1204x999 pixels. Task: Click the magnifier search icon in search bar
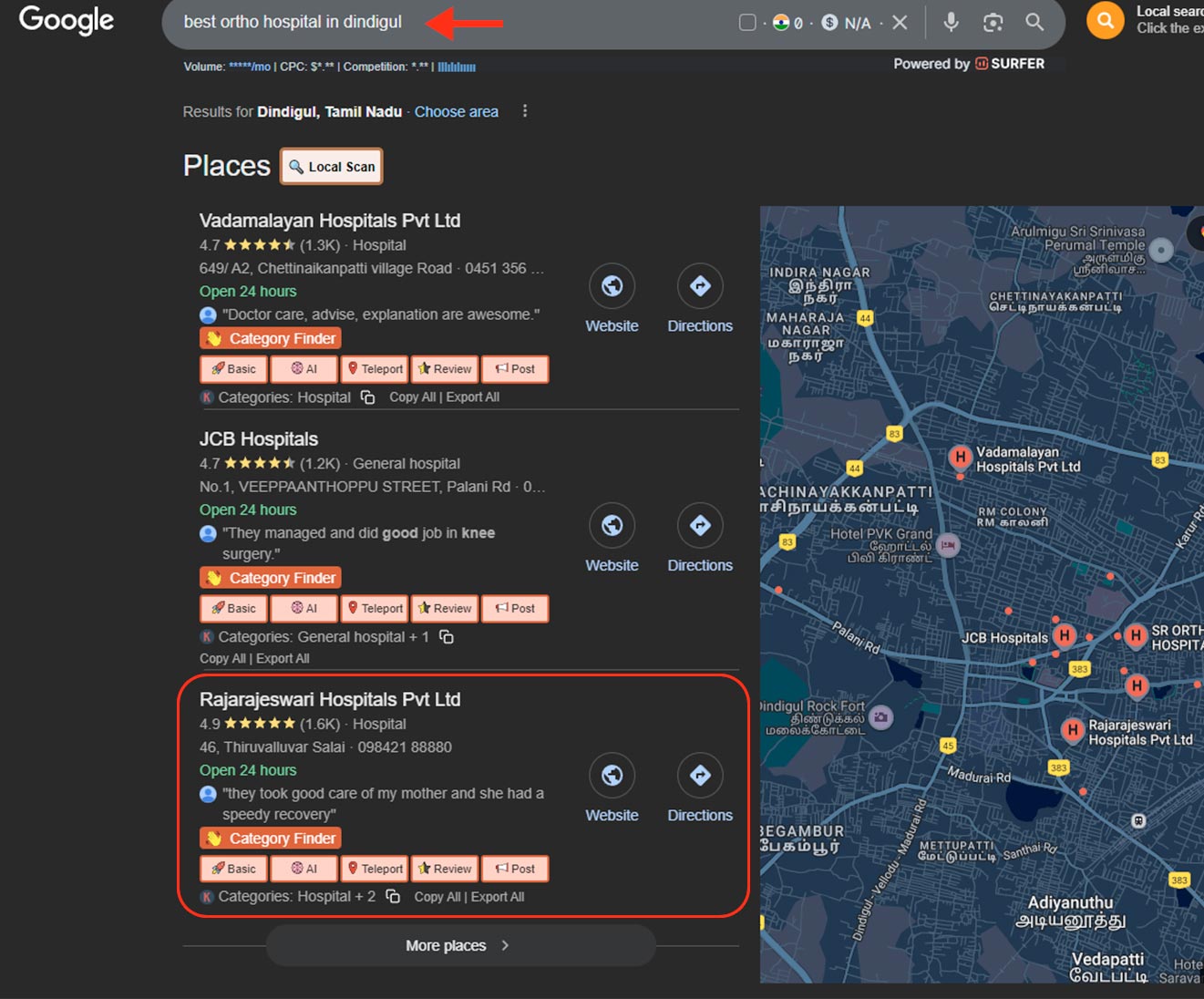click(x=1034, y=22)
